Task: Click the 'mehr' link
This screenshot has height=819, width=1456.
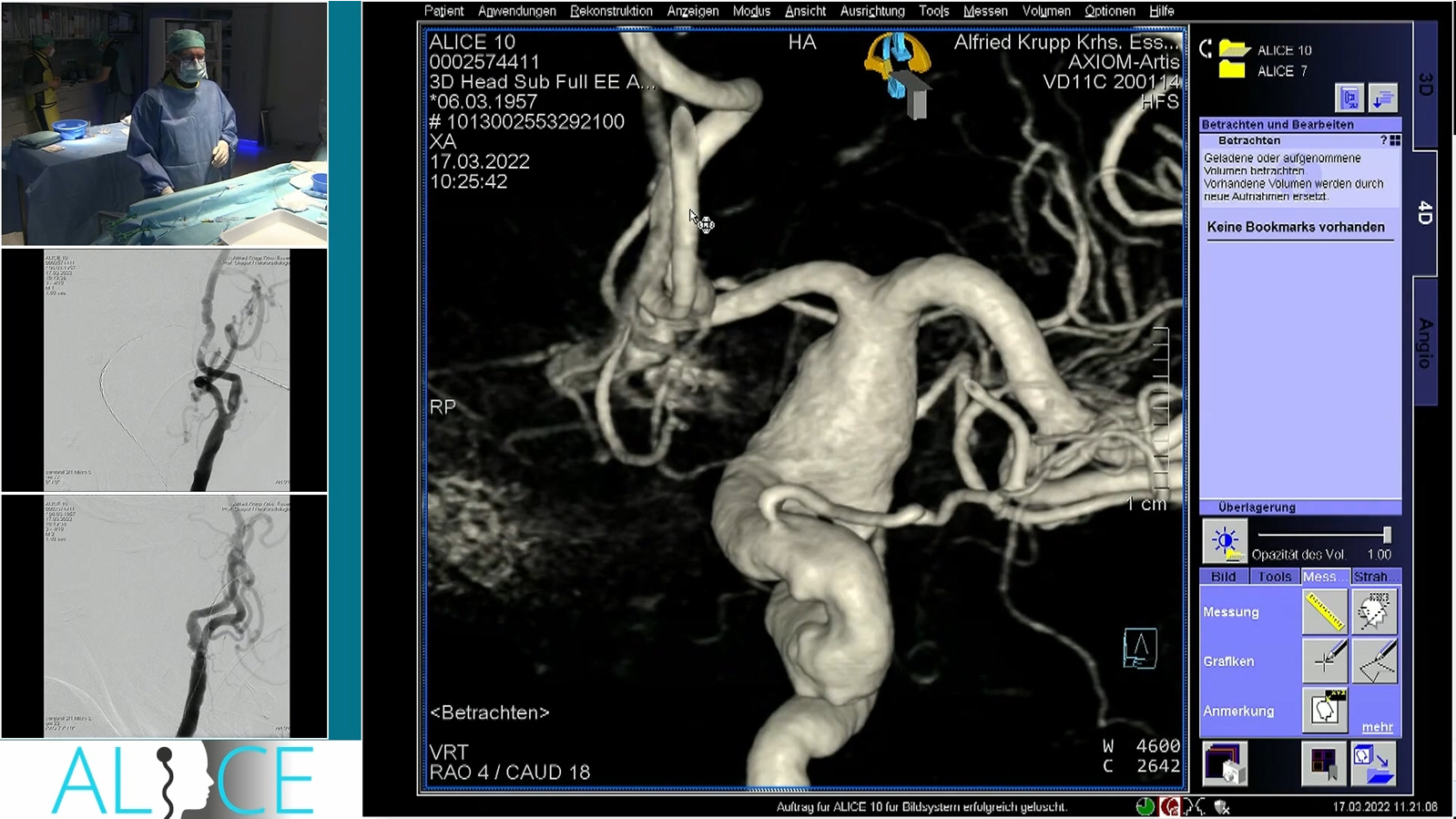Action: [1377, 727]
